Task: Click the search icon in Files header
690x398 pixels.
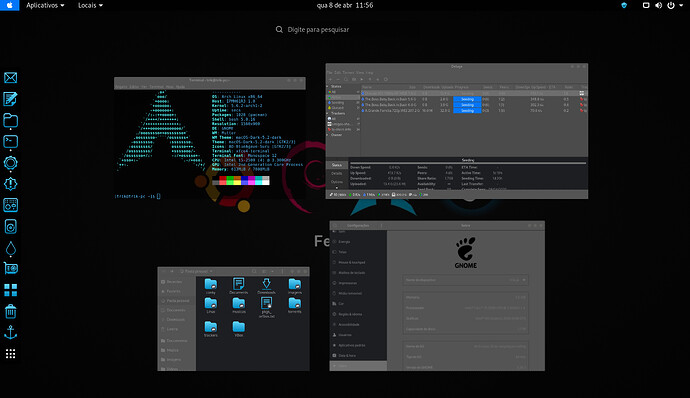Action: (254, 271)
